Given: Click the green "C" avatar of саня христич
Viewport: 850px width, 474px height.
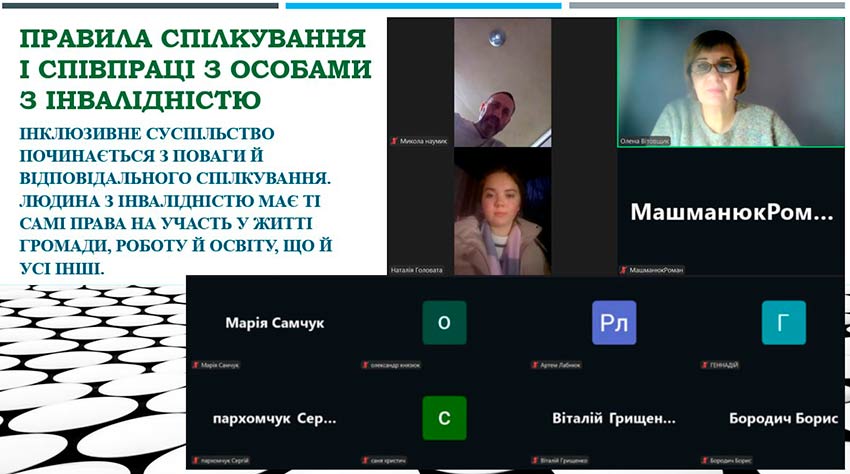Looking at the screenshot, I should (x=444, y=418).
